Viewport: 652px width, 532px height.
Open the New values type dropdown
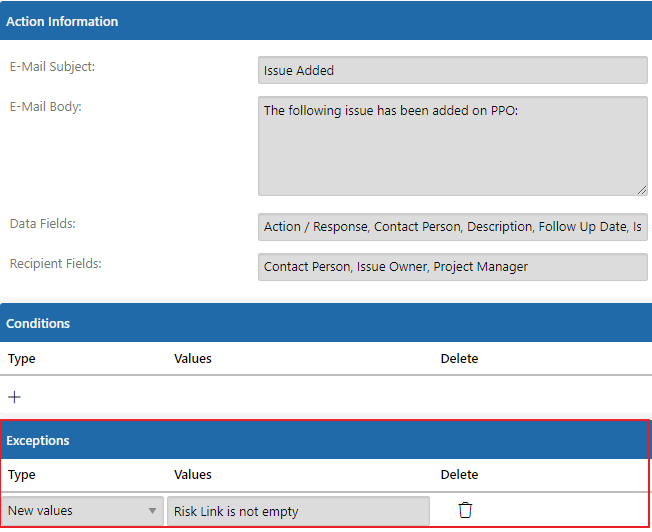(x=82, y=510)
